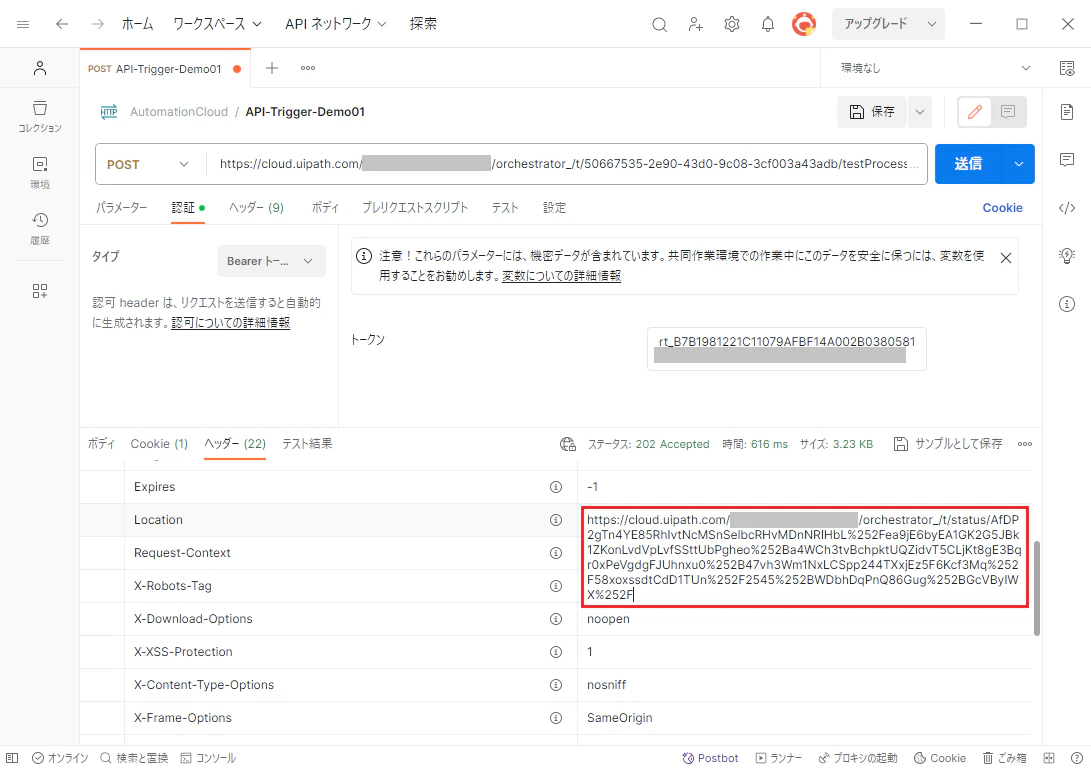
Task: Open the help question mark icon
Action: click(x=1076, y=758)
